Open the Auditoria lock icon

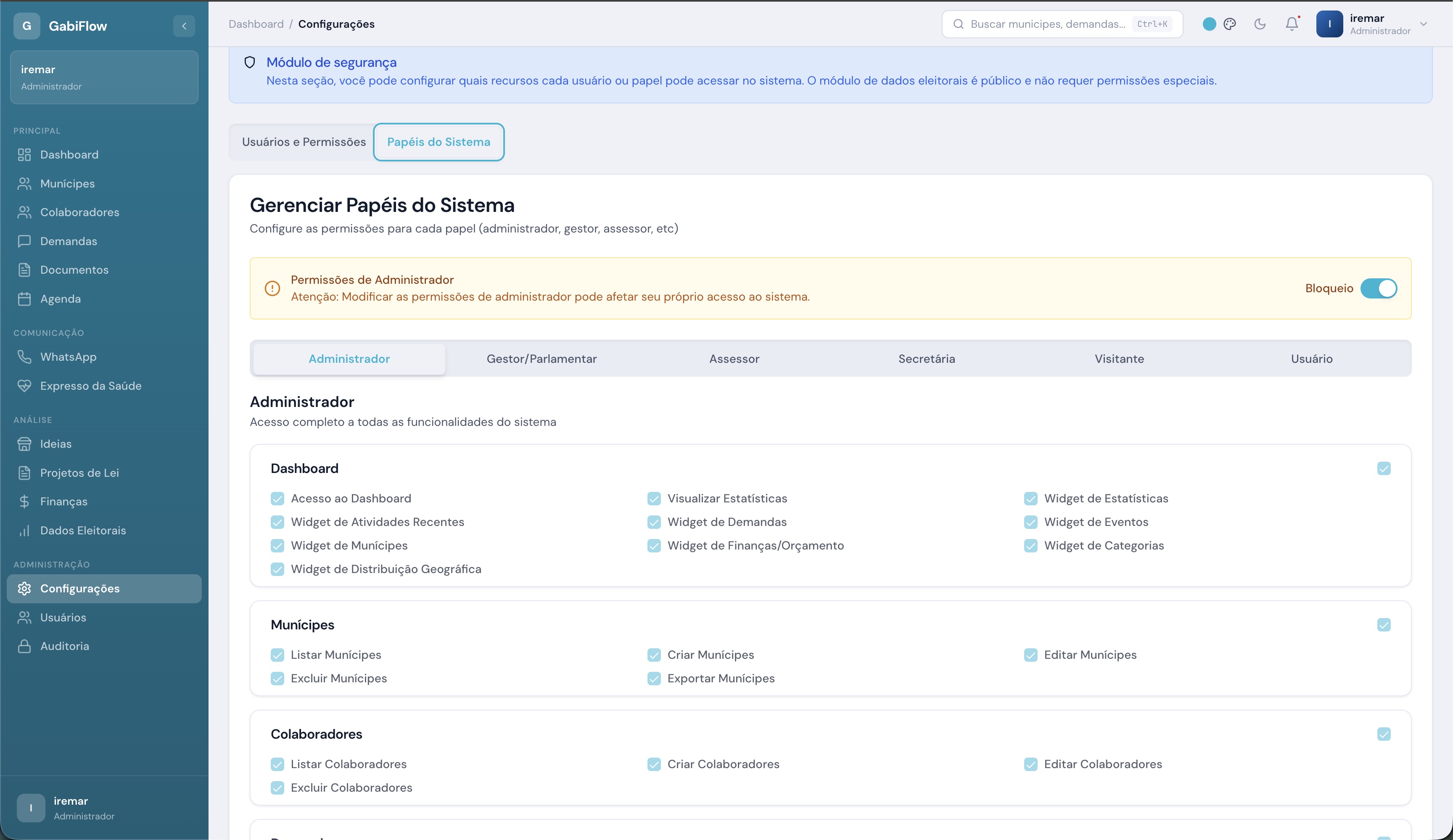click(24, 646)
